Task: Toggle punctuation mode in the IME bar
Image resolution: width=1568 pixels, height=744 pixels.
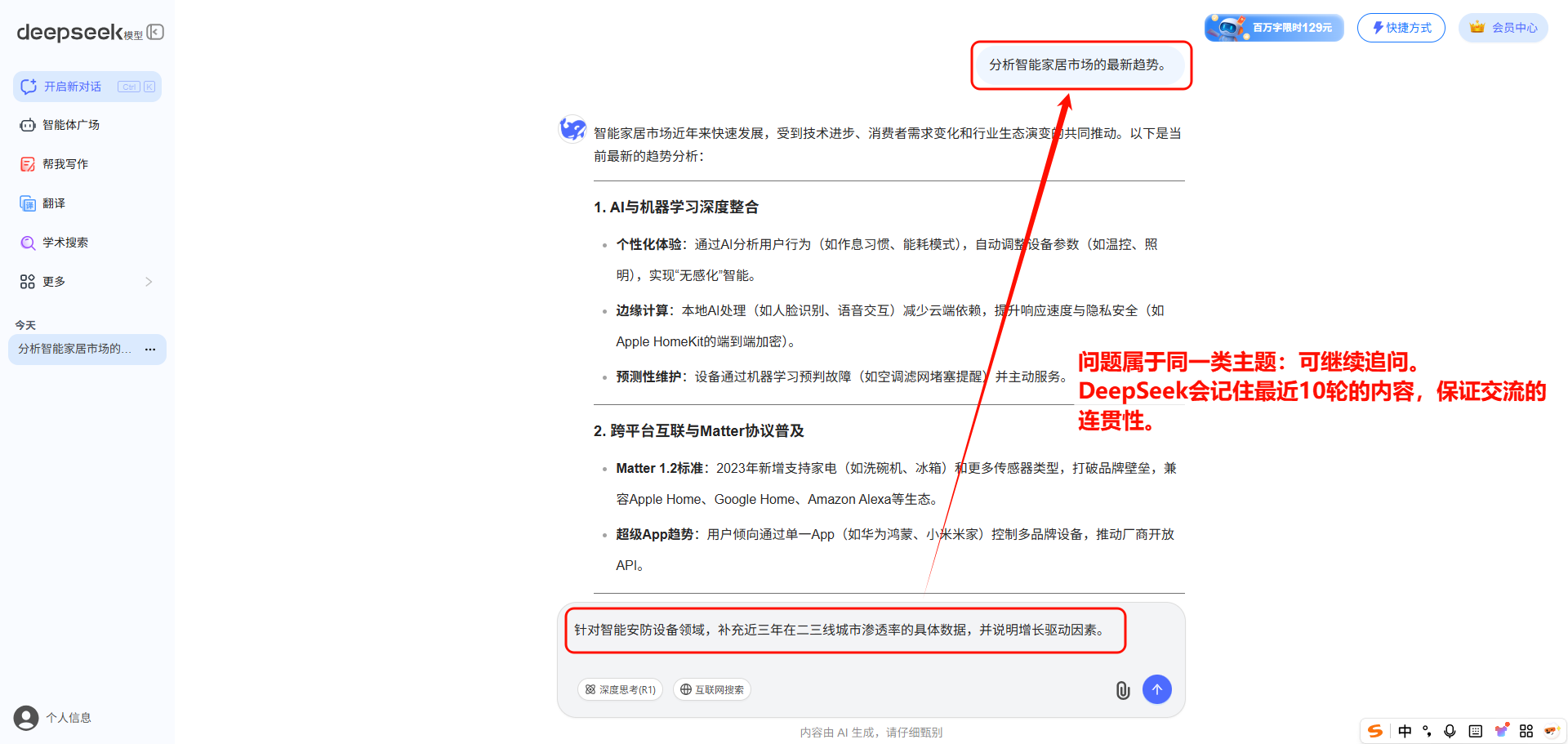Action: pos(1427,731)
